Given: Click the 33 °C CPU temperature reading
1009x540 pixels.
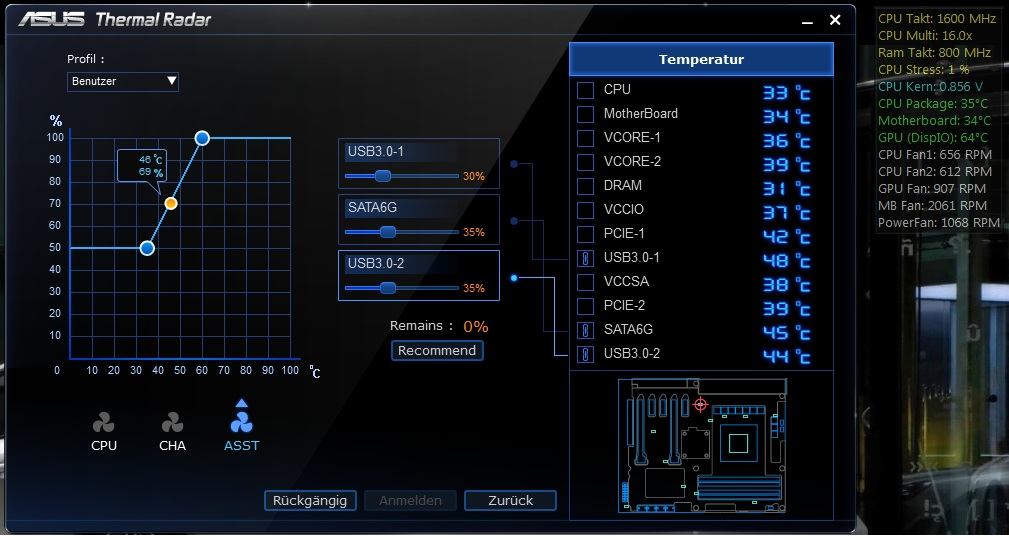Looking at the screenshot, I should coord(786,93).
